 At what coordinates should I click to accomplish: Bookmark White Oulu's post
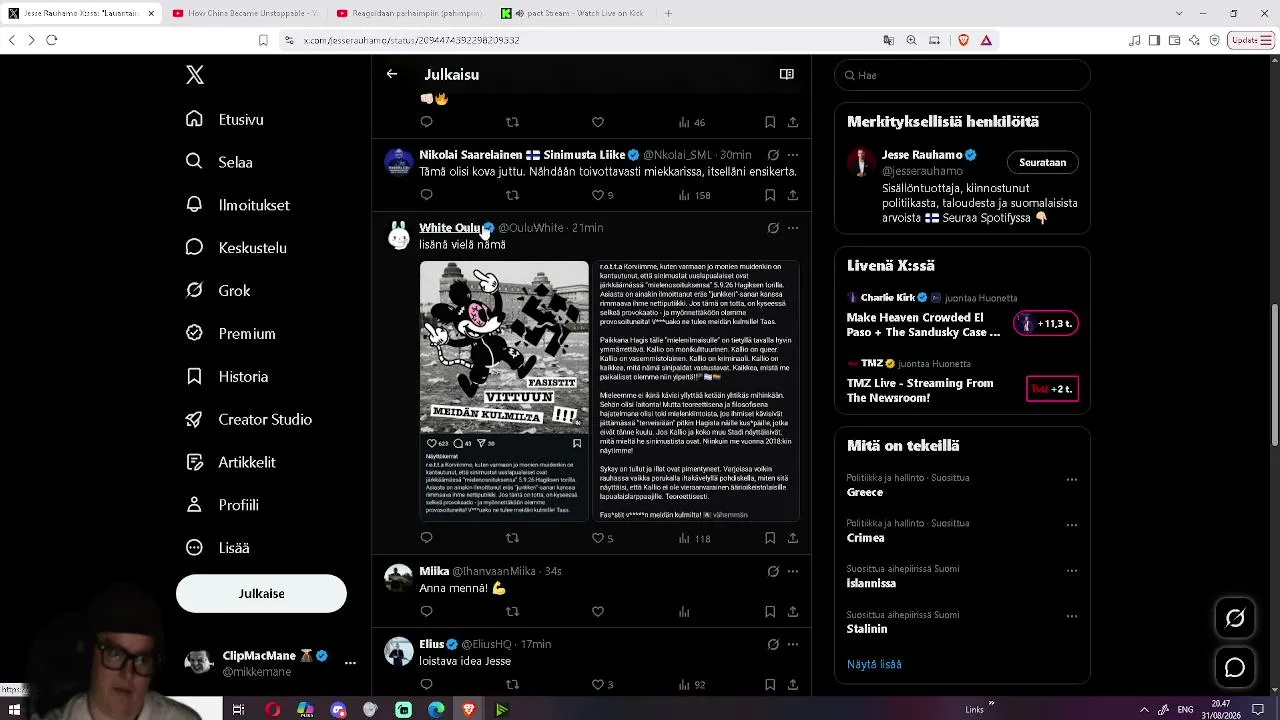click(770, 538)
